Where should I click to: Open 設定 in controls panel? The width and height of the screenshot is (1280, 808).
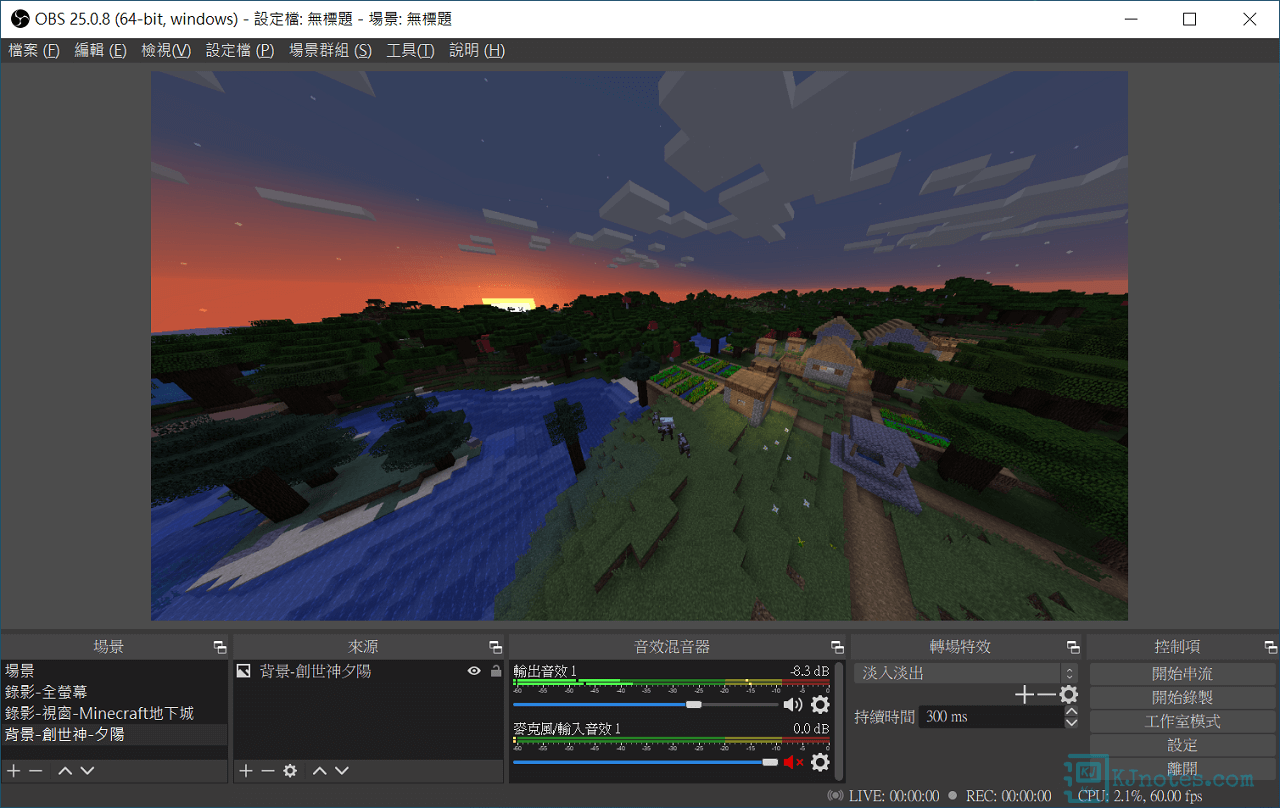1182,745
